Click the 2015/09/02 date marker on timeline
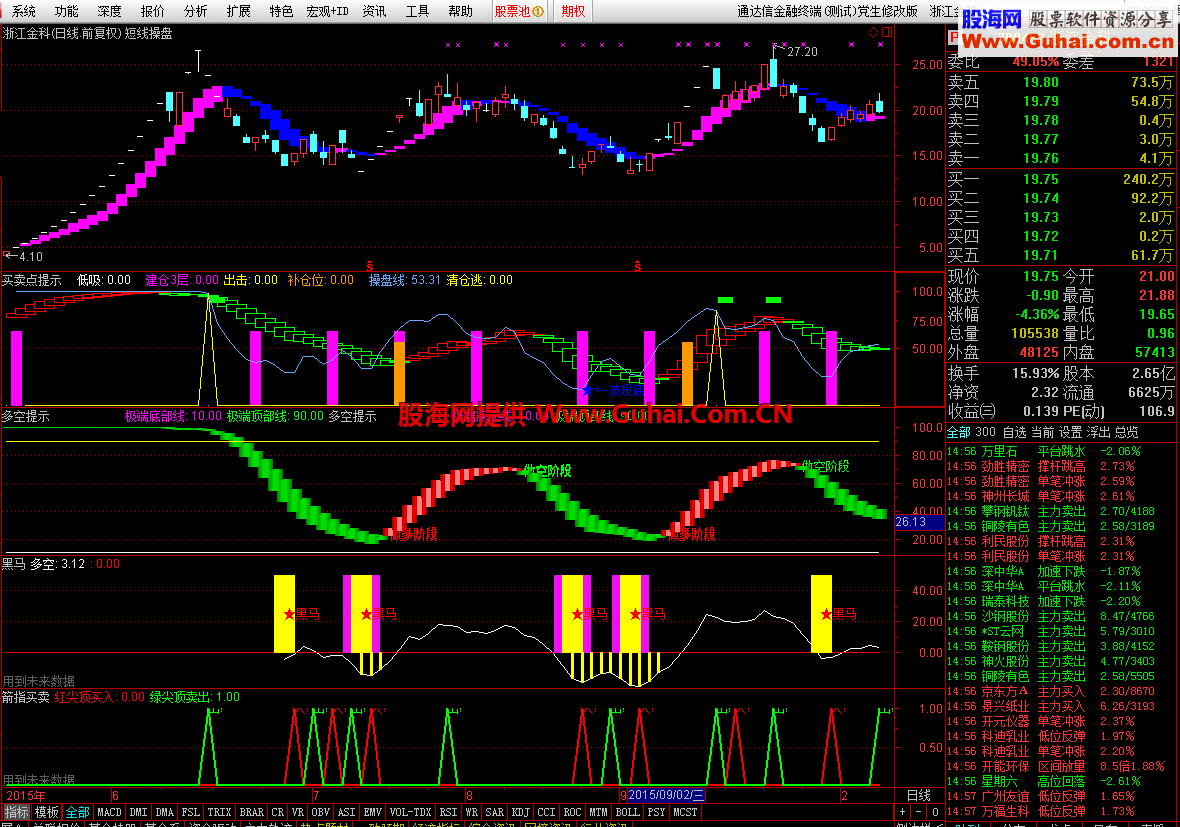The image size is (1180, 827). pyautogui.click(x=665, y=795)
